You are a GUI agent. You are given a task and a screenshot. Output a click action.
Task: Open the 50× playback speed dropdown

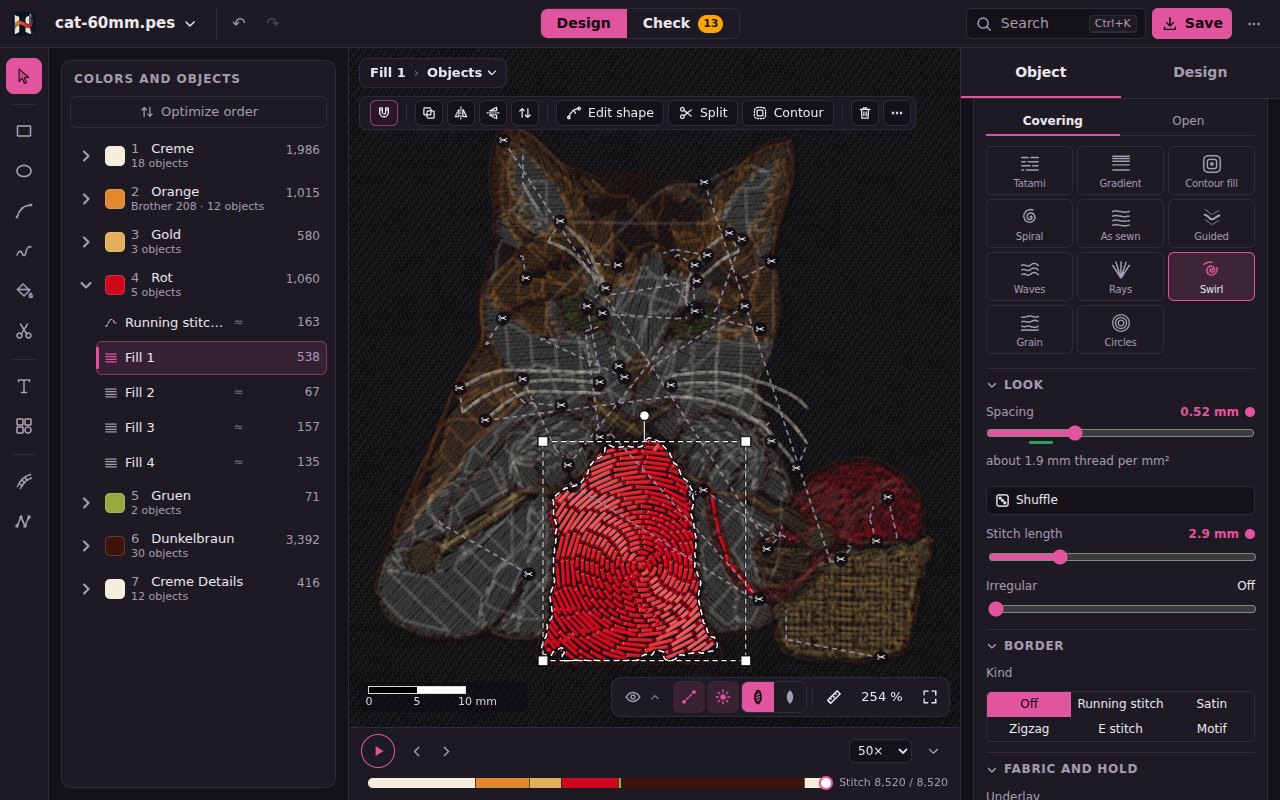click(880, 751)
